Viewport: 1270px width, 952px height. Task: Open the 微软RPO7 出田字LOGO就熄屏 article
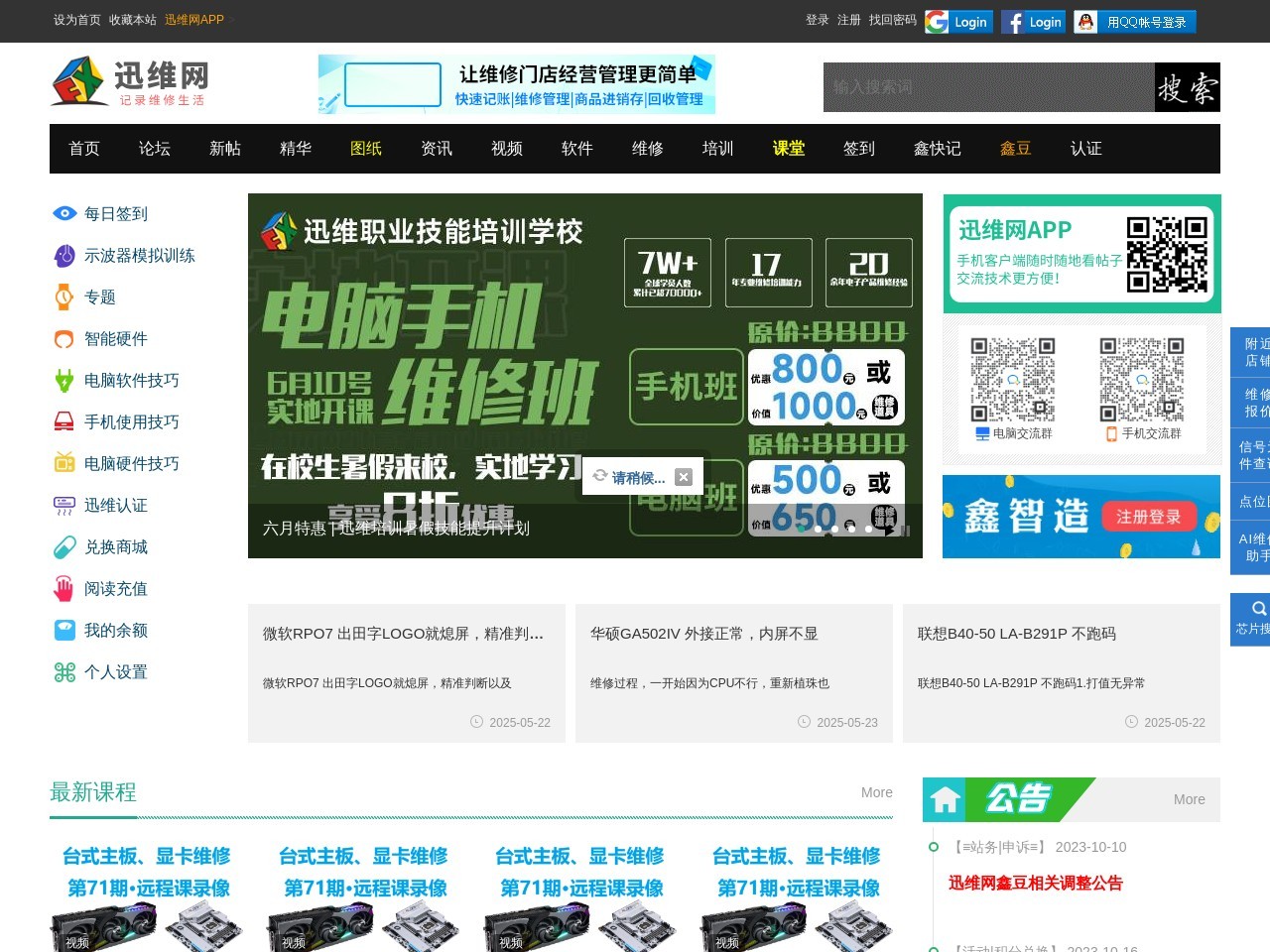click(x=403, y=634)
